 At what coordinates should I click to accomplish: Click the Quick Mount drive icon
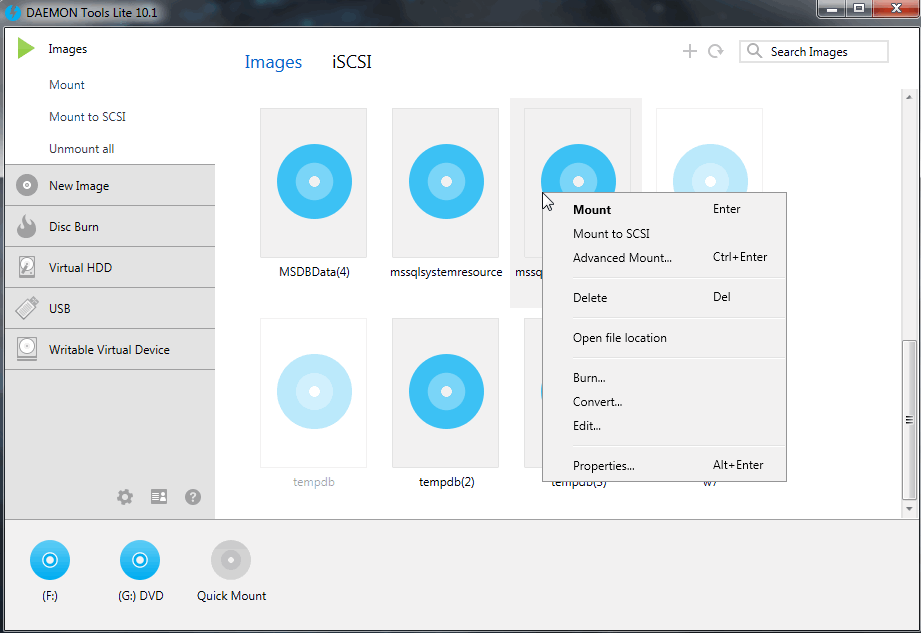[231, 560]
